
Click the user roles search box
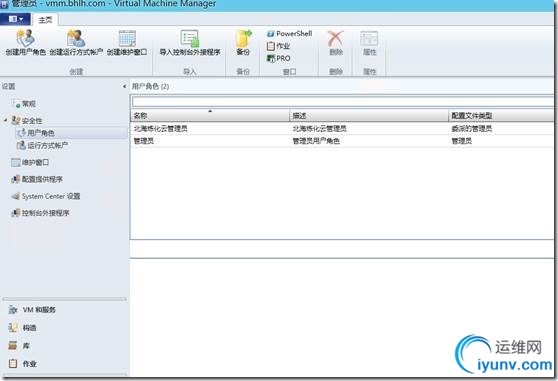[343, 102]
